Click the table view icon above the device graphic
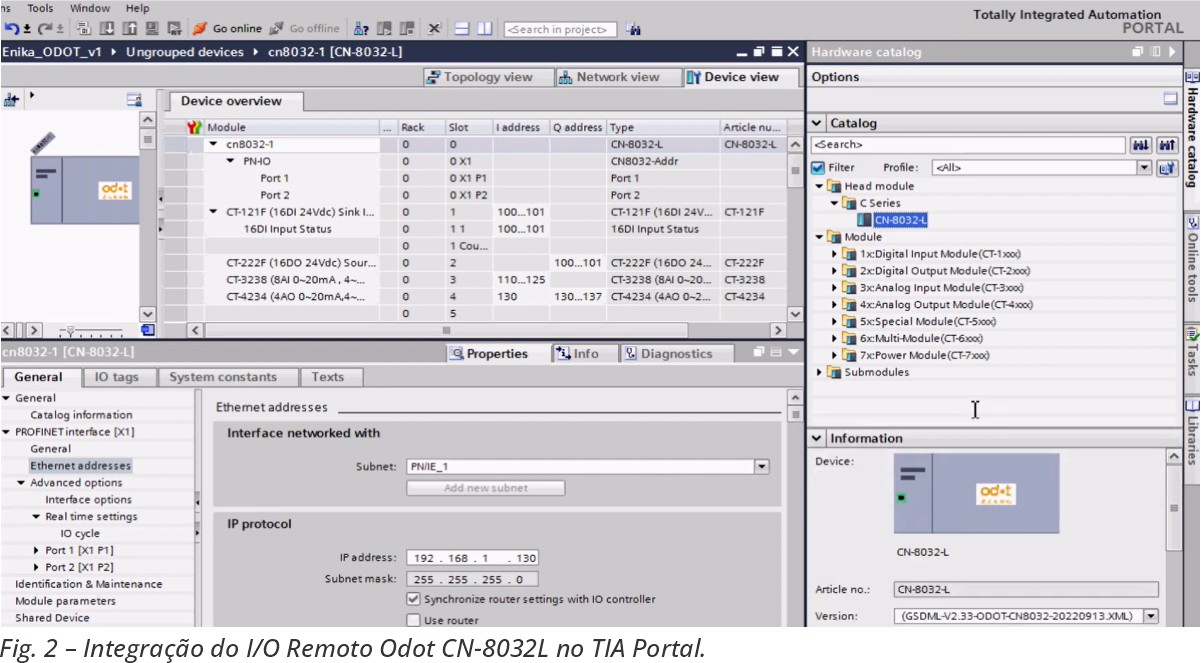 (x=134, y=99)
